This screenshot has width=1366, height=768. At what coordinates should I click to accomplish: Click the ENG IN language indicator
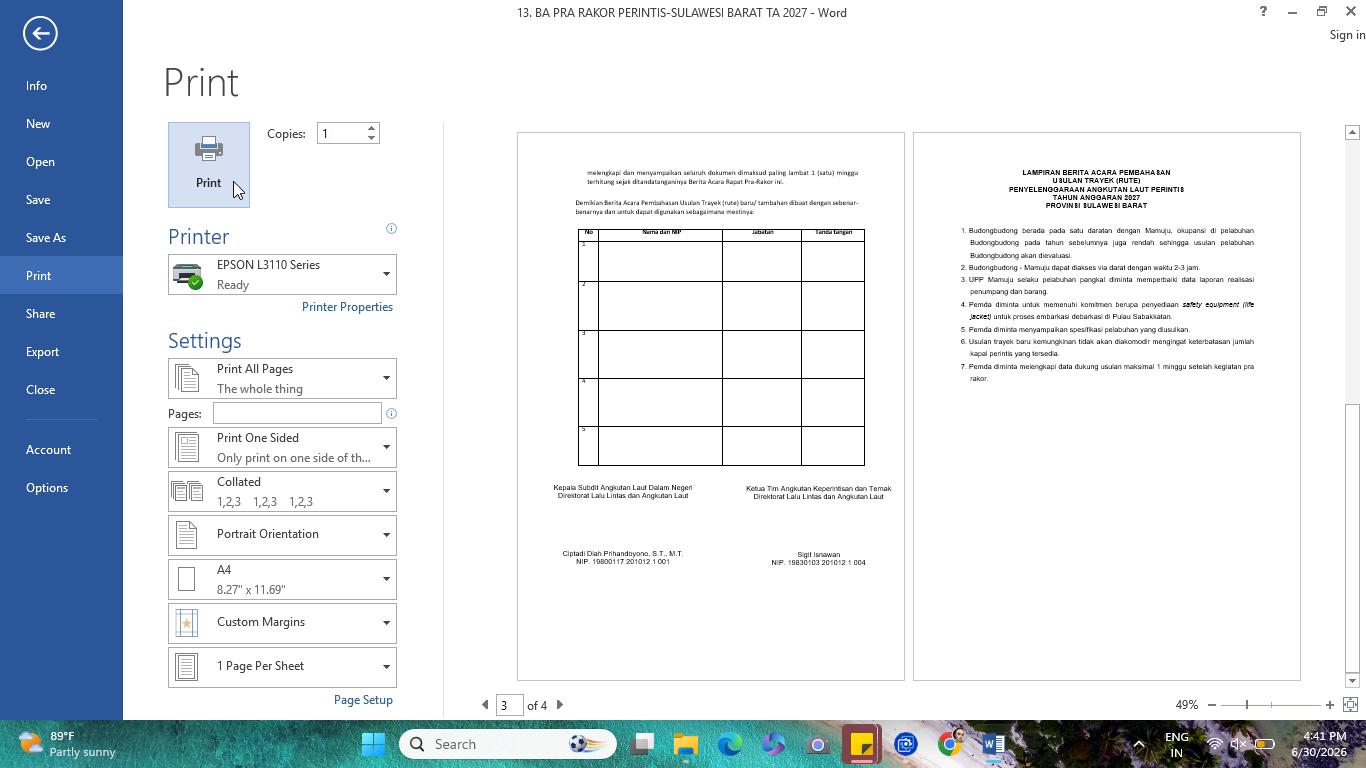click(1177, 744)
